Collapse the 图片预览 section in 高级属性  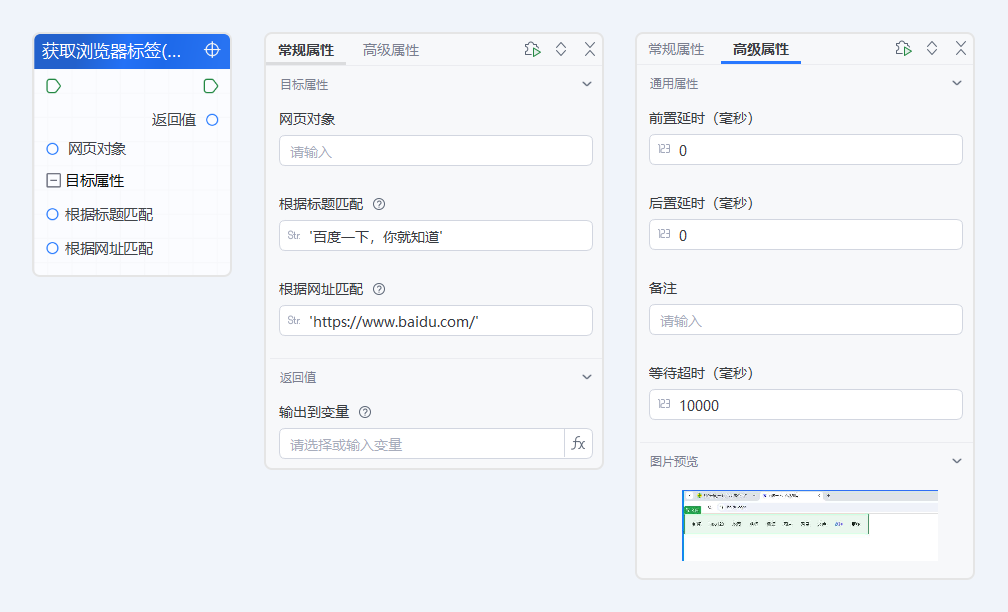pos(957,461)
